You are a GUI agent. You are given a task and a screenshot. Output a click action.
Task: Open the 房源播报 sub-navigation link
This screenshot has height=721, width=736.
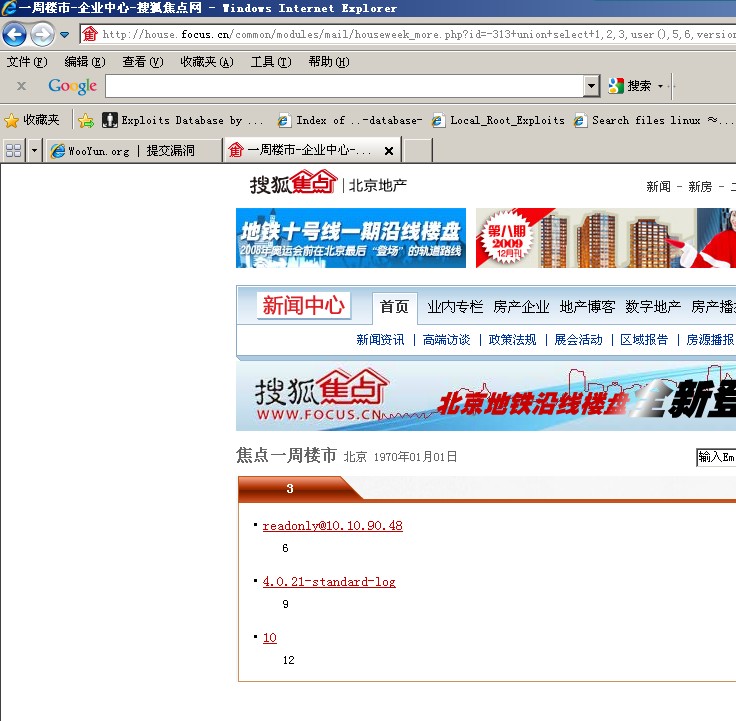click(x=710, y=340)
